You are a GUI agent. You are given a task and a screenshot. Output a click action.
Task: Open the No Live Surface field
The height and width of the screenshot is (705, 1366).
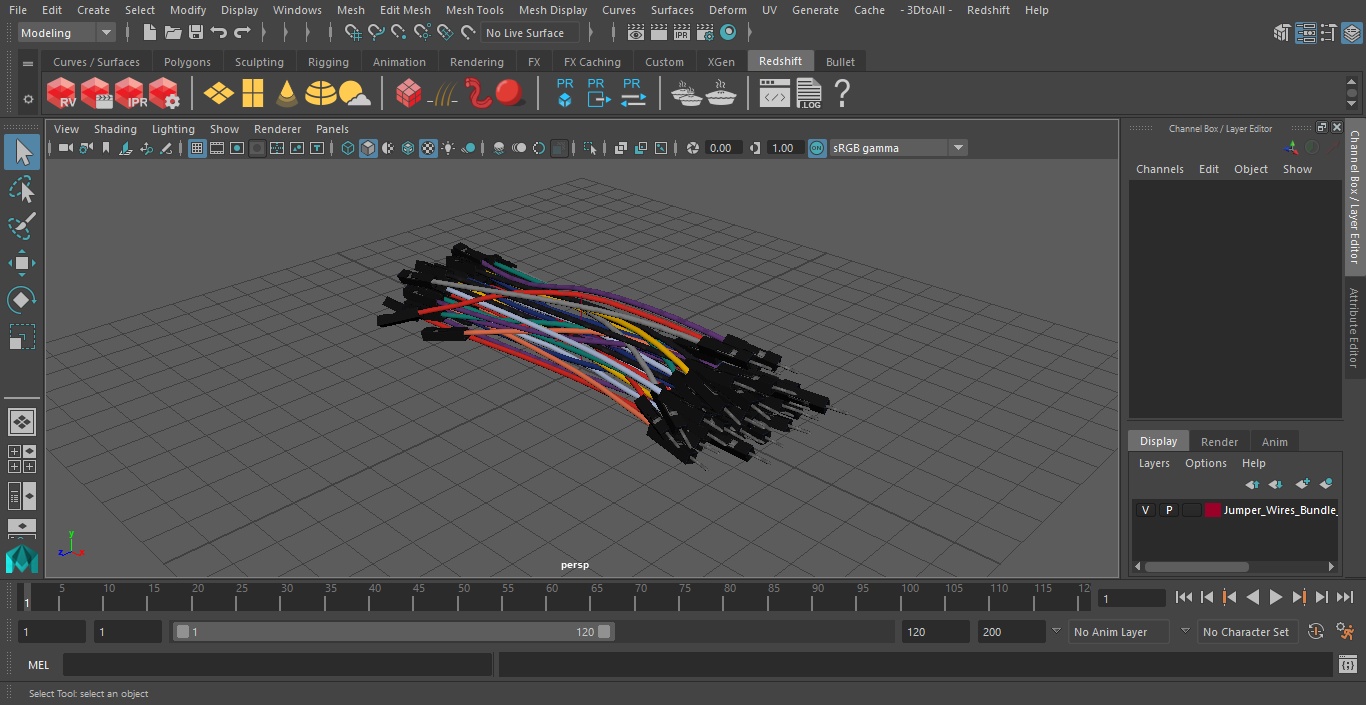529,33
